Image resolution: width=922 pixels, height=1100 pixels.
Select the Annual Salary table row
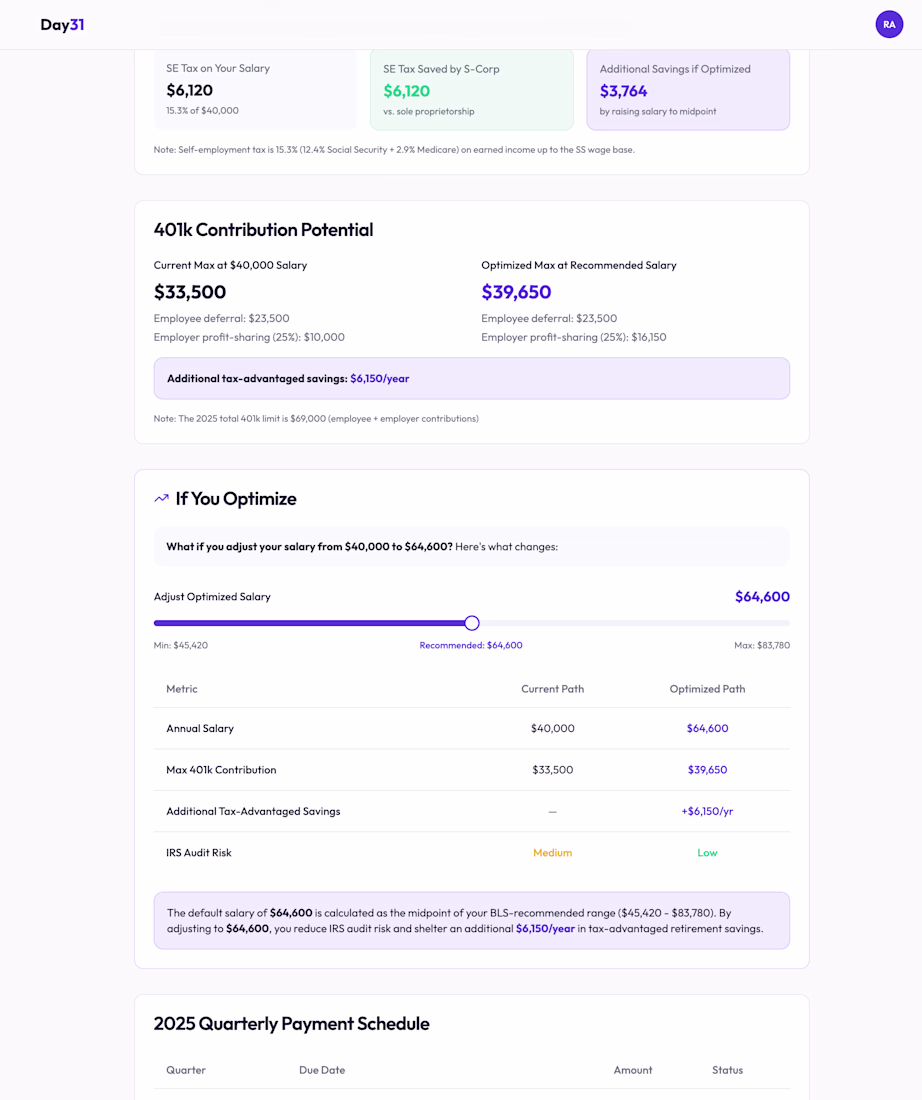click(x=471, y=729)
